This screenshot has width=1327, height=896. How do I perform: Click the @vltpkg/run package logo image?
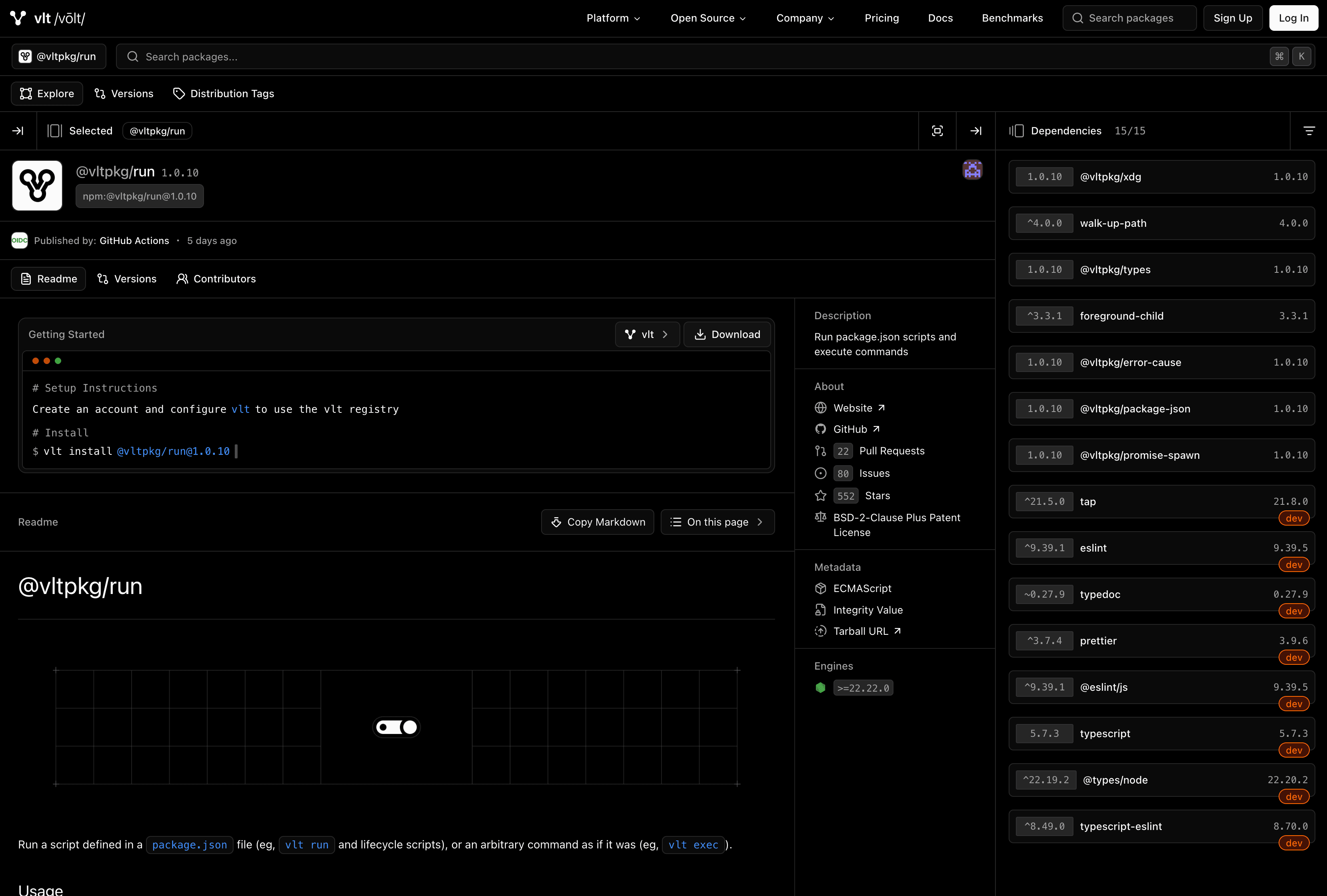click(x=37, y=185)
